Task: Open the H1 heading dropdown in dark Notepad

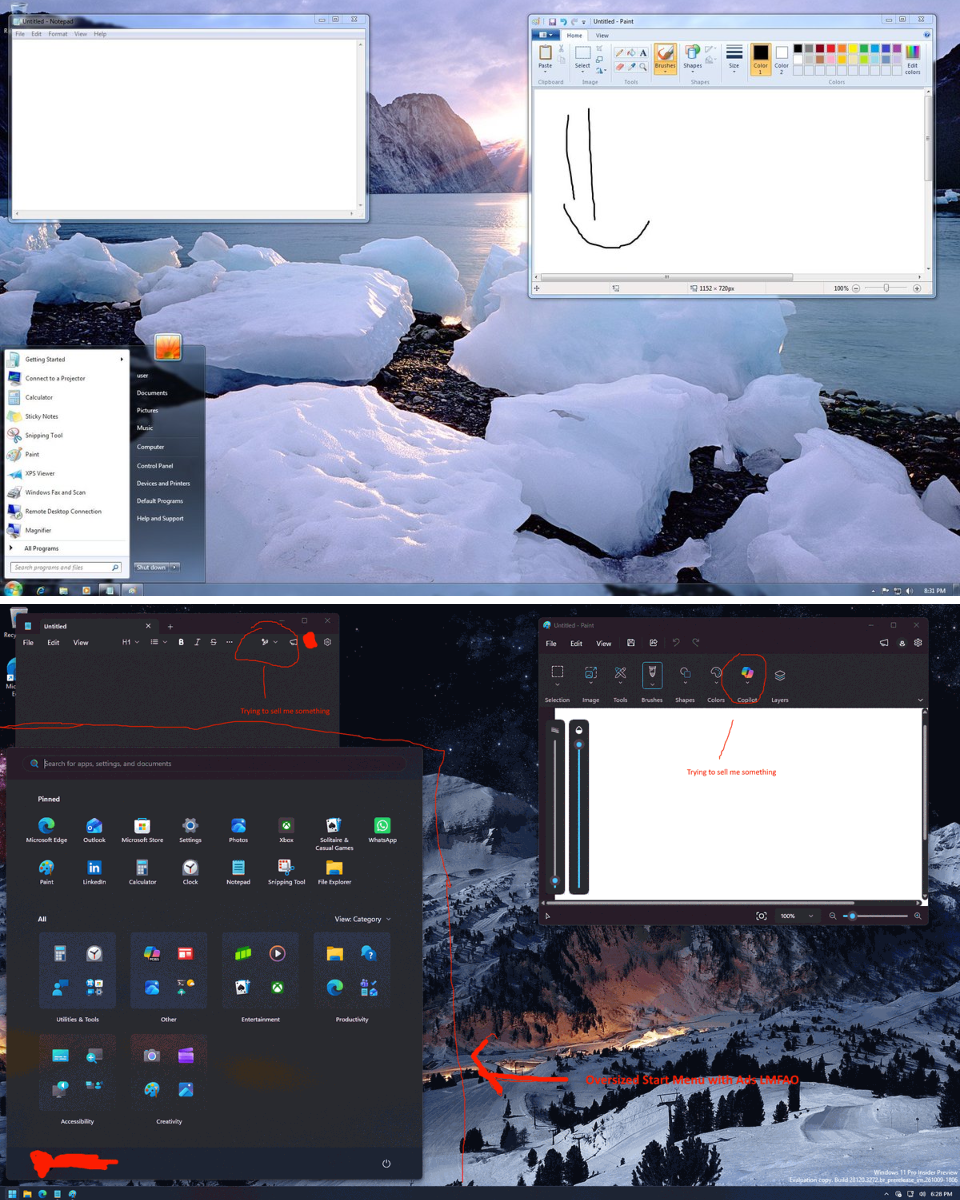Action: click(x=130, y=642)
